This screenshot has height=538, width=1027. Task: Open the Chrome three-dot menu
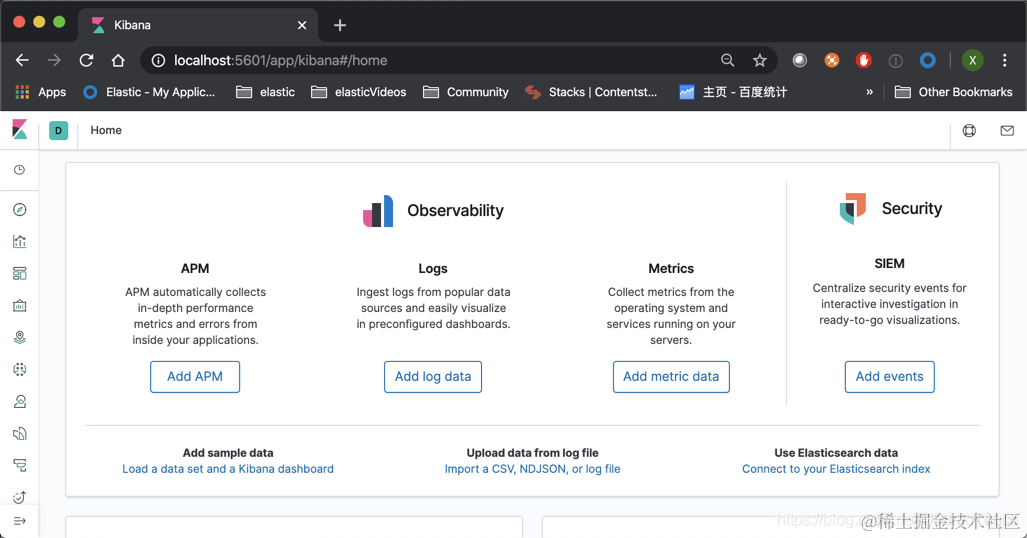1005,60
